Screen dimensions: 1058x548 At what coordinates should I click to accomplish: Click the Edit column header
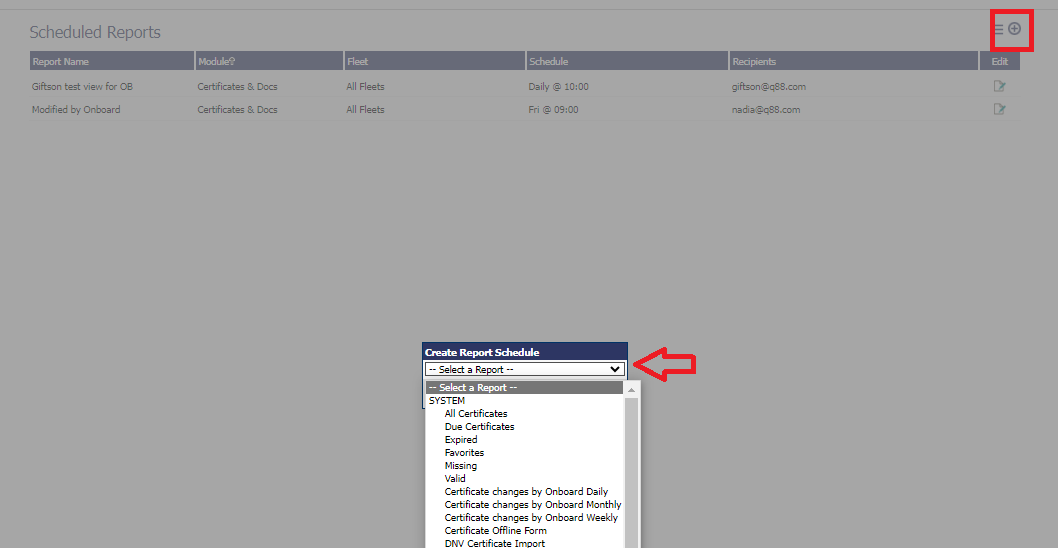pos(1000,61)
